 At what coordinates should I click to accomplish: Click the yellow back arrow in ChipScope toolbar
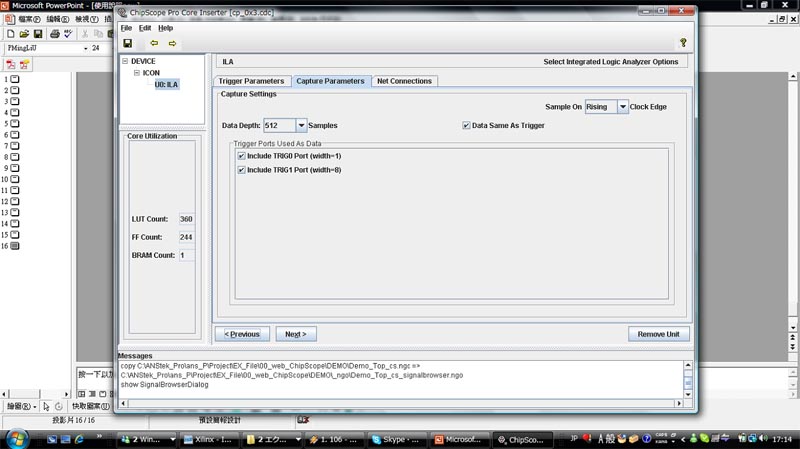tap(154, 43)
